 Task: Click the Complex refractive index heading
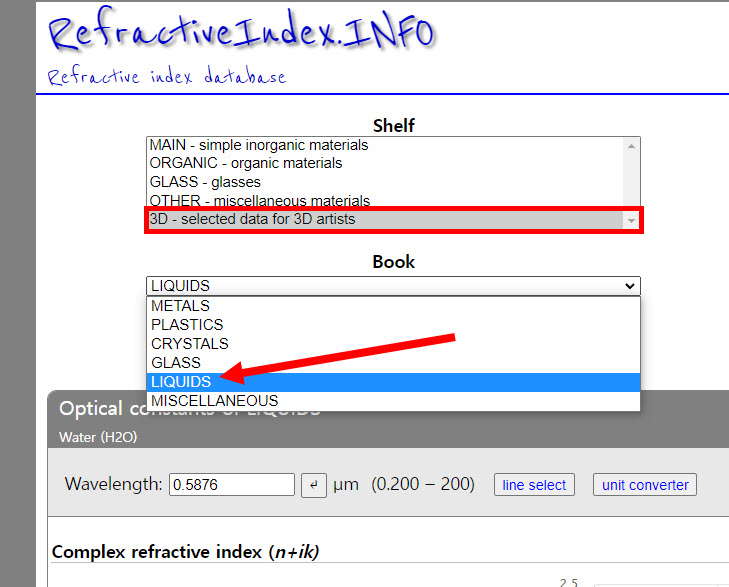[186, 552]
